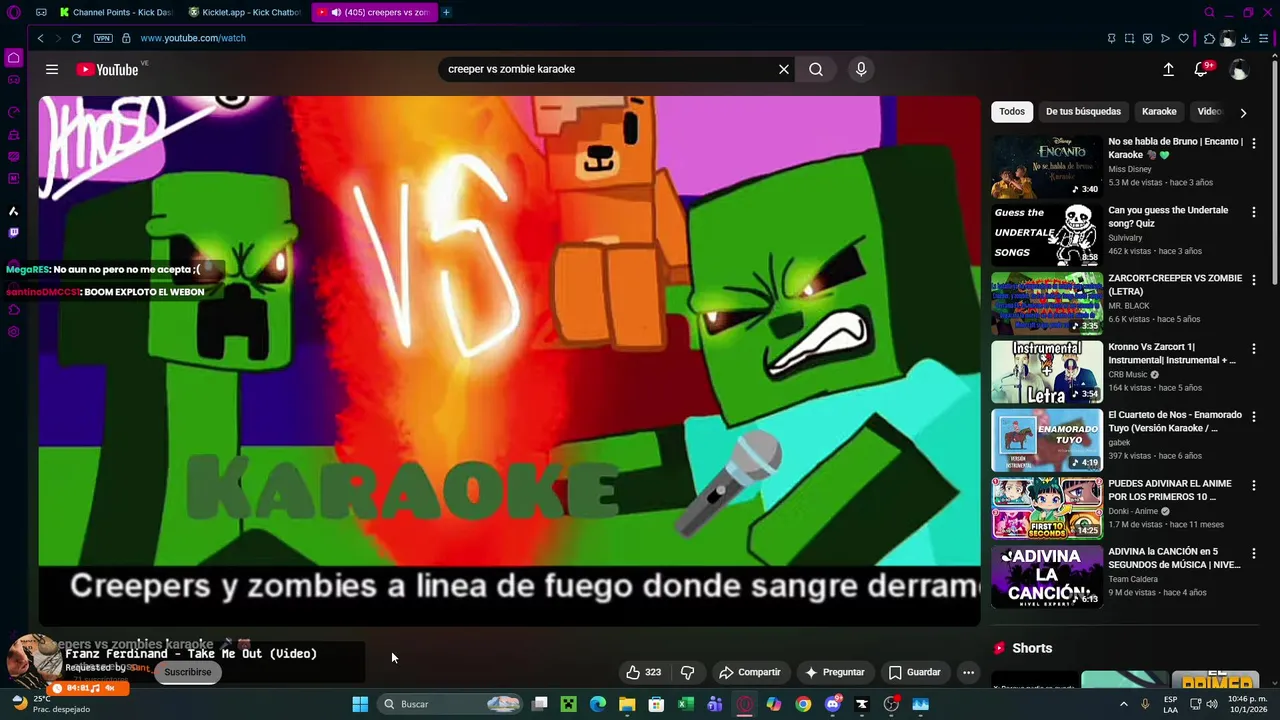Open options for ADIVINA la CANCIÓN video
1280x720 pixels.
[1253, 553]
